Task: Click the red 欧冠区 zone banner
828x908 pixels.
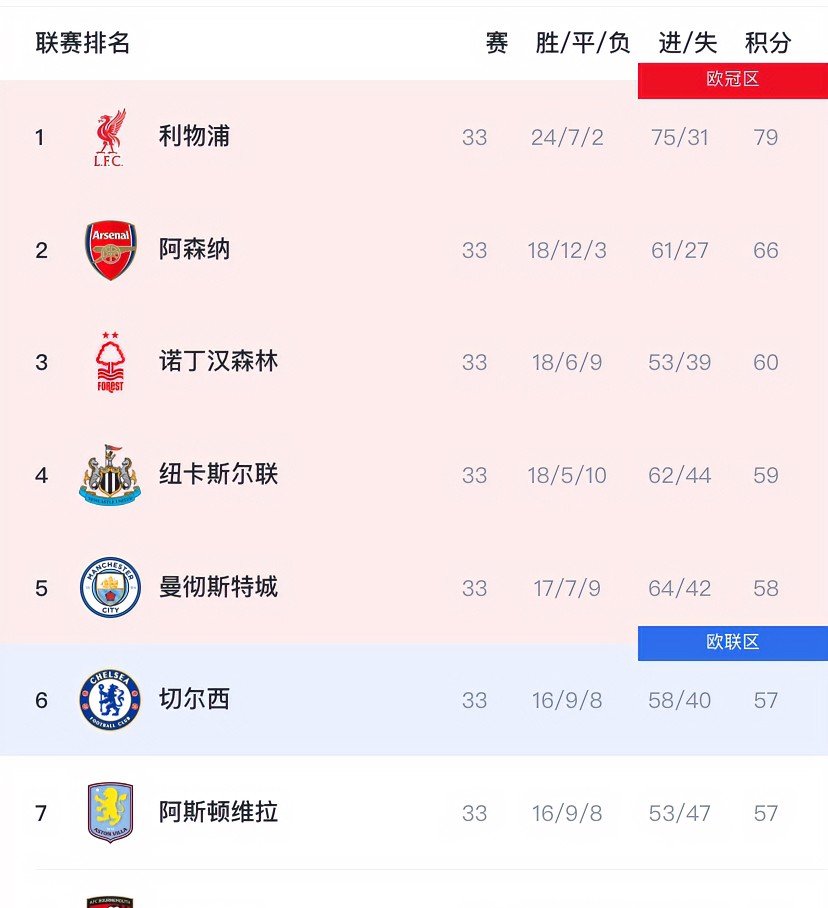Action: point(733,80)
